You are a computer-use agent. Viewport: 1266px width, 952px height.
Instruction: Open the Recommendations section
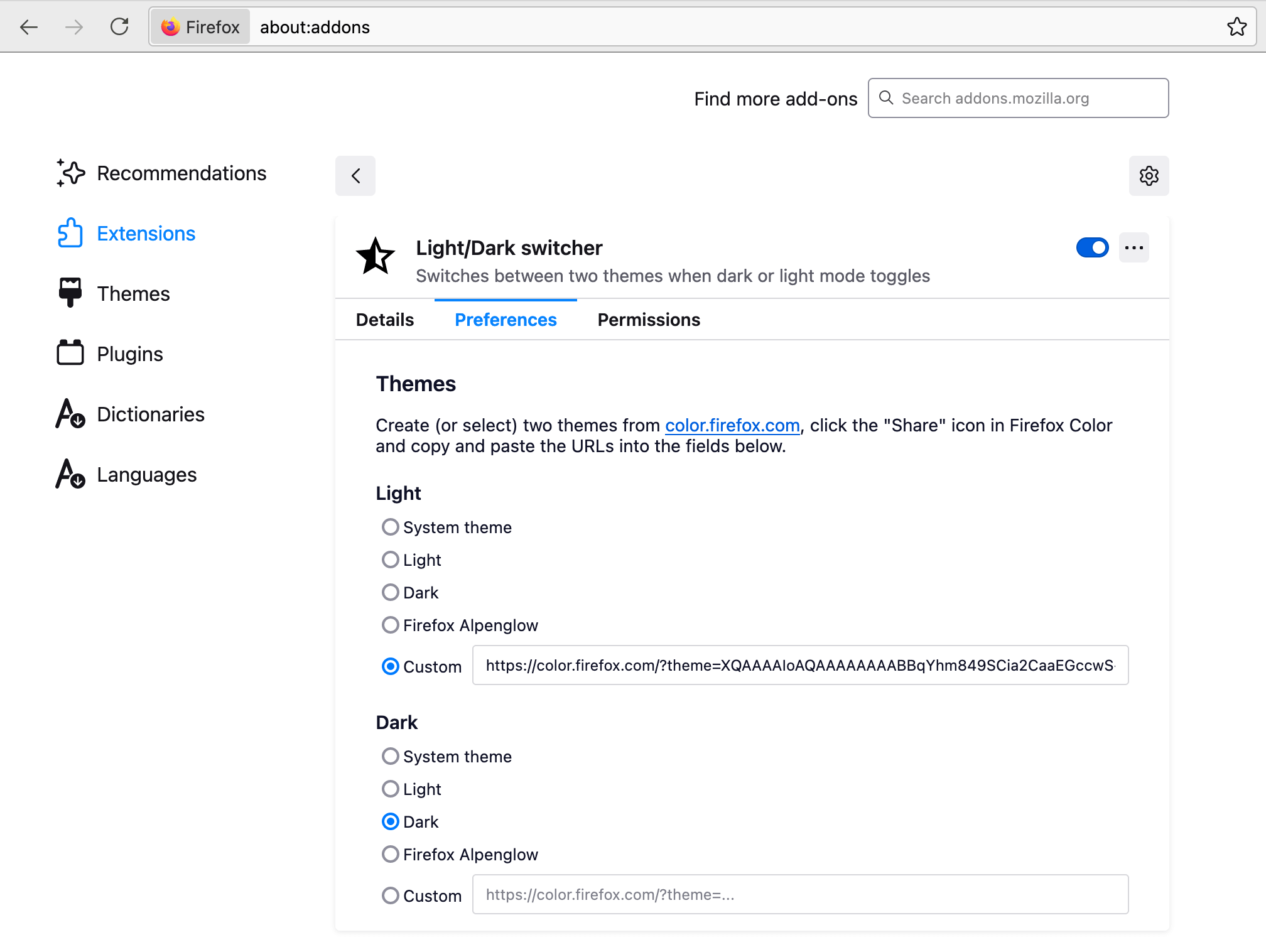[181, 173]
